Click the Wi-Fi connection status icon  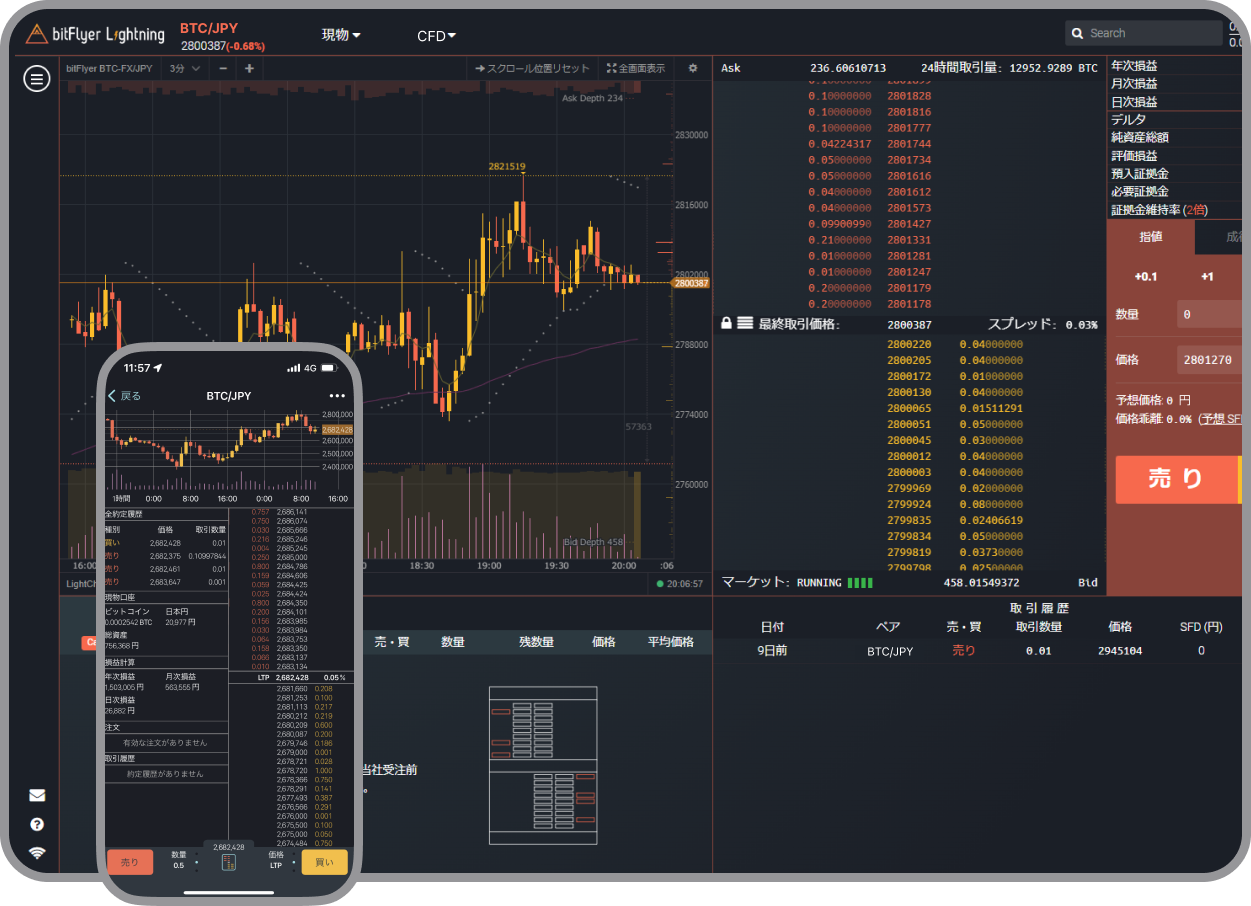(x=37, y=853)
